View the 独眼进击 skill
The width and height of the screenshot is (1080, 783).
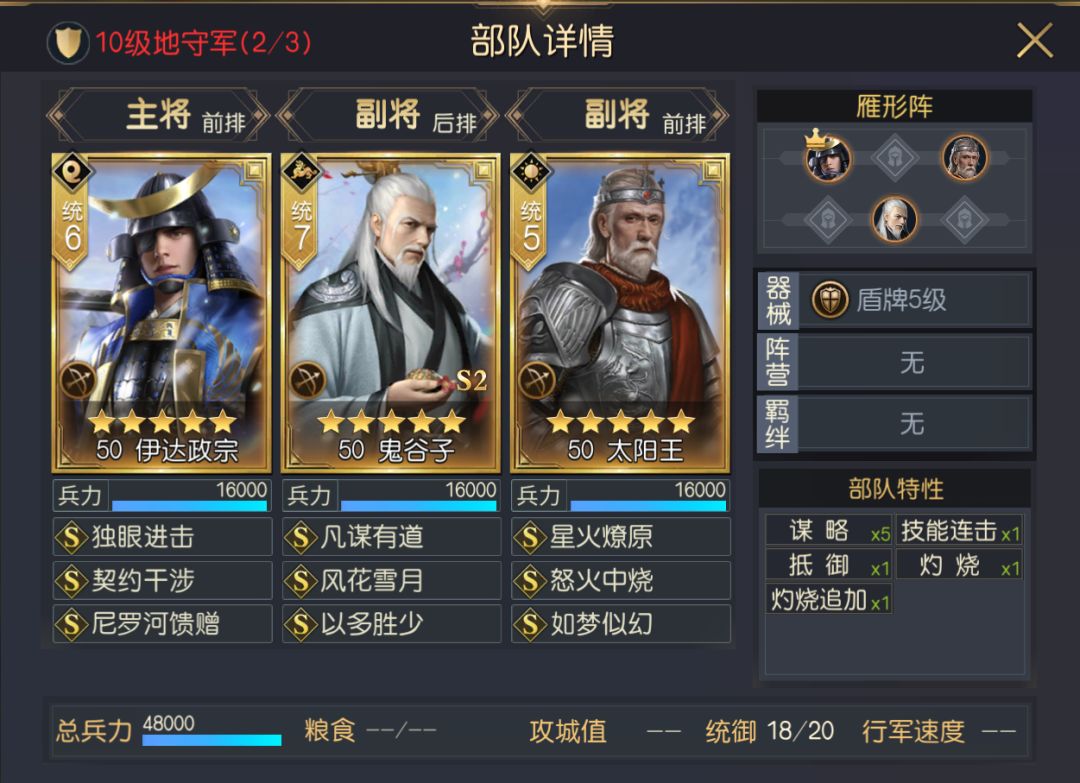[x=163, y=537]
